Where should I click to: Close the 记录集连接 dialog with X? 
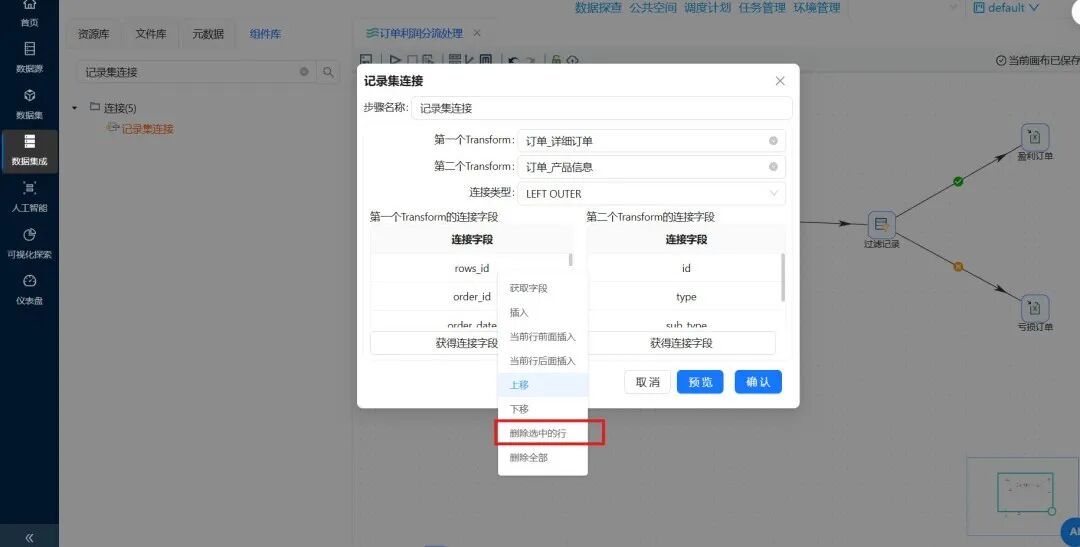tap(780, 81)
